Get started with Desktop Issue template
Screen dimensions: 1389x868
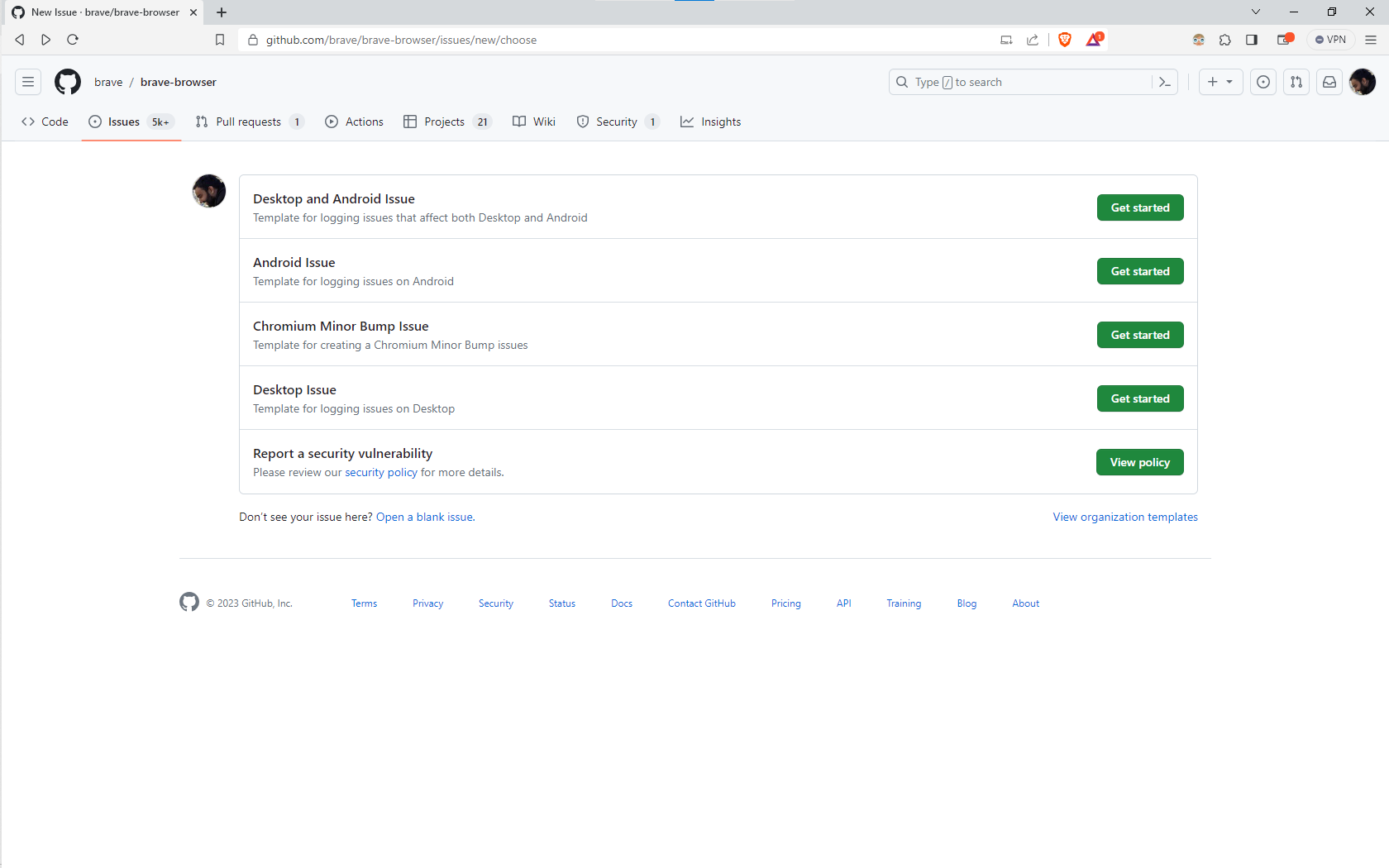[1140, 398]
